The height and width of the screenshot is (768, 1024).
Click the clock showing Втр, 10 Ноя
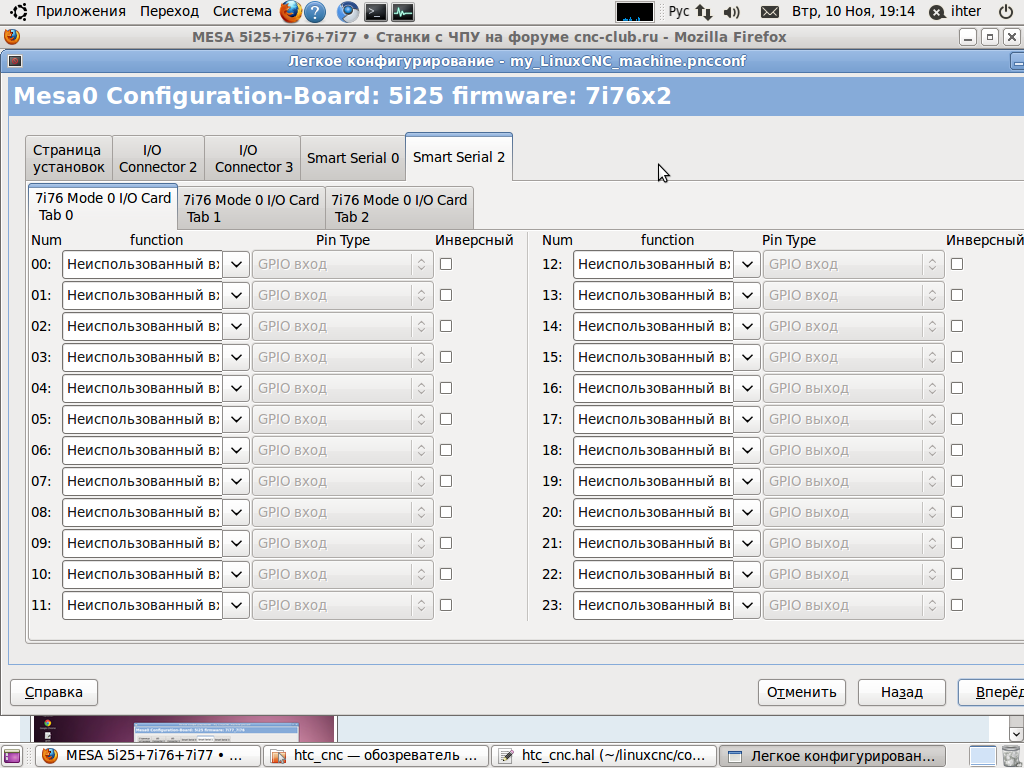(x=853, y=12)
